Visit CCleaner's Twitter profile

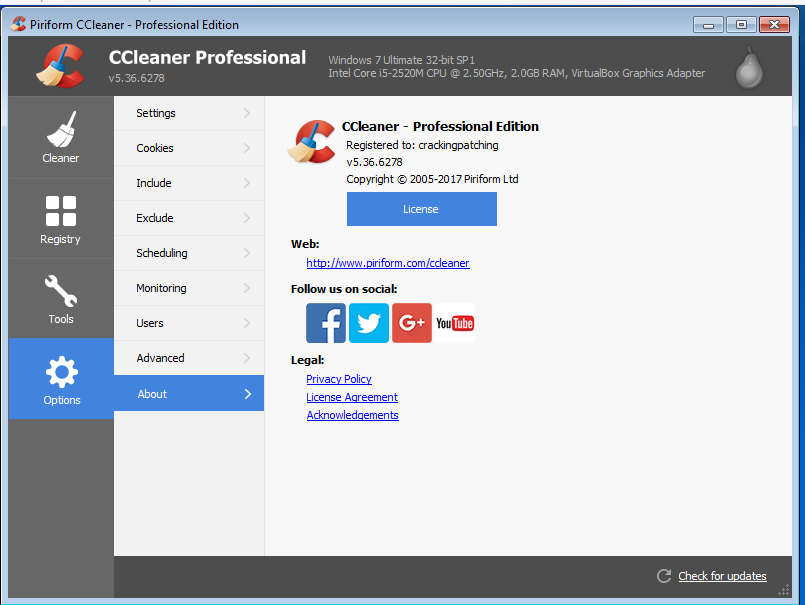(368, 322)
